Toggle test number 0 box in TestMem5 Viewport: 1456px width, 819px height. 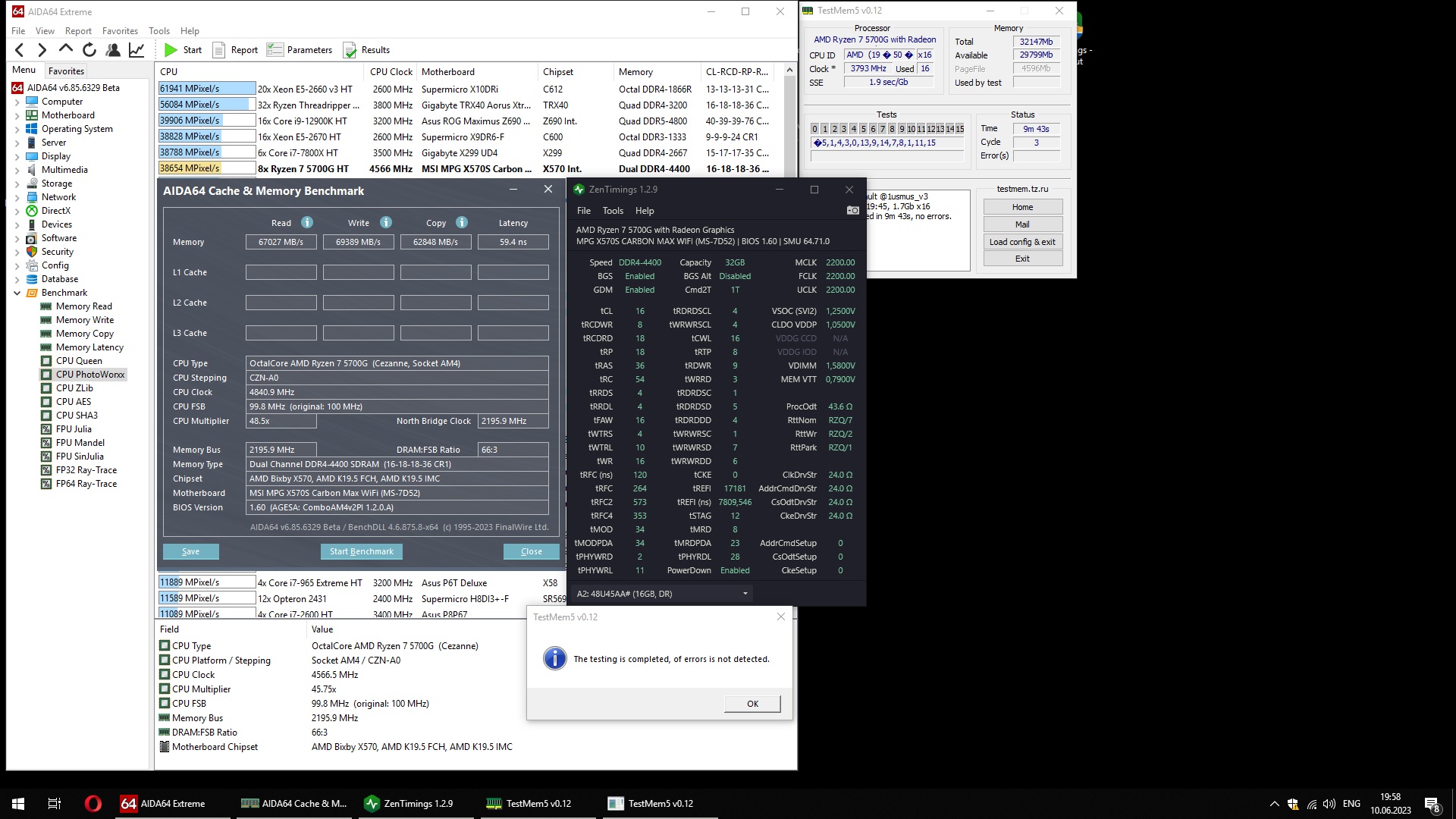click(815, 129)
